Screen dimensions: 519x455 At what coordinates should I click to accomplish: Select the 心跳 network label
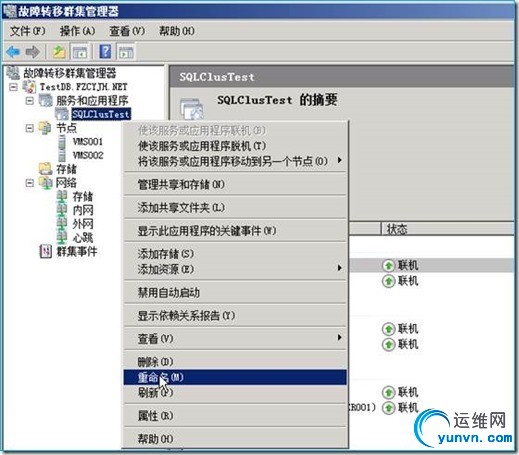point(83,238)
